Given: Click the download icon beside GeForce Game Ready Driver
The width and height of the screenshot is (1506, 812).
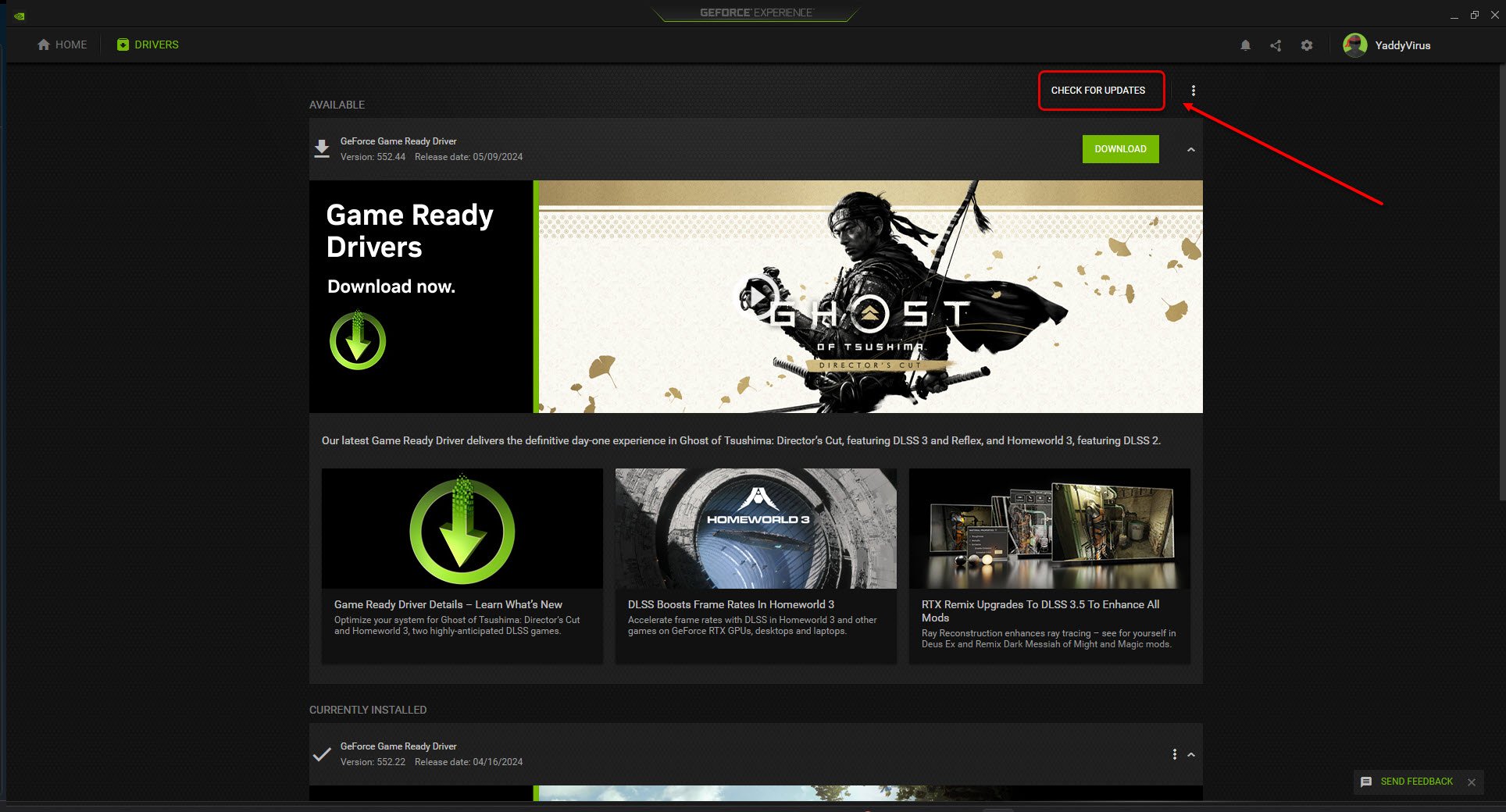Looking at the screenshot, I should pyautogui.click(x=321, y=148).
